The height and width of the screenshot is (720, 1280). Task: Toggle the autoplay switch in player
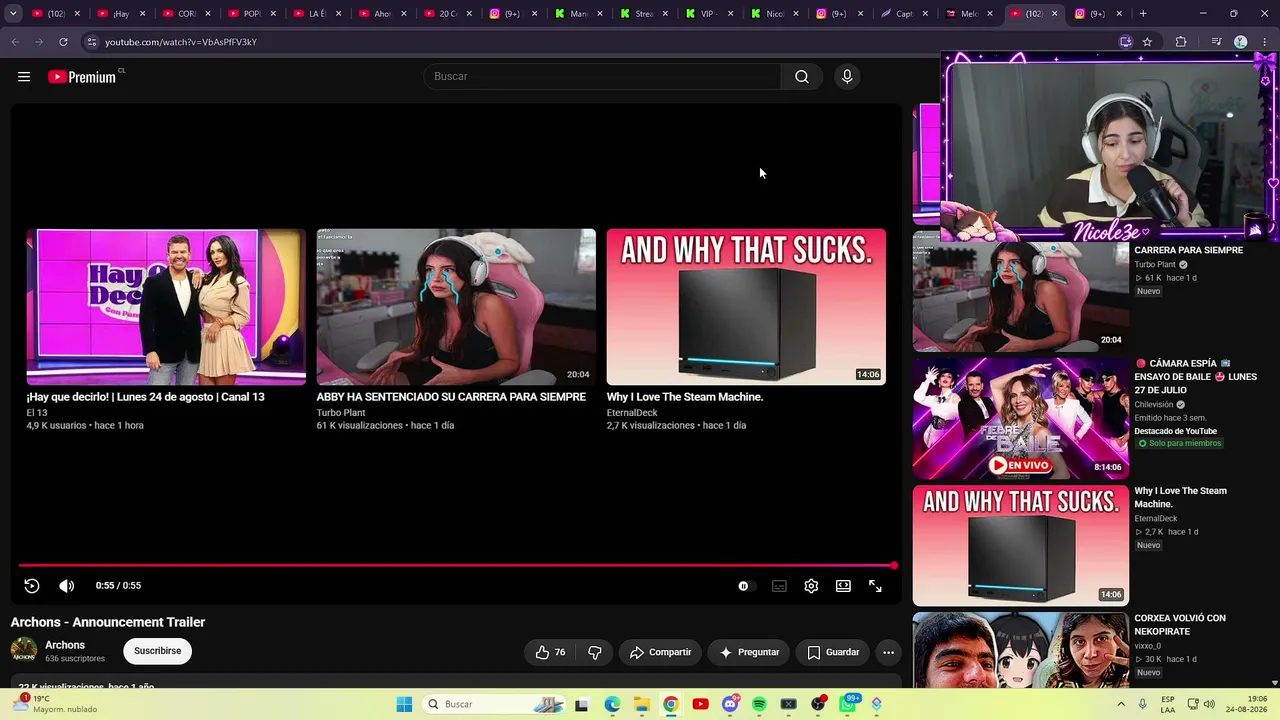747,586
